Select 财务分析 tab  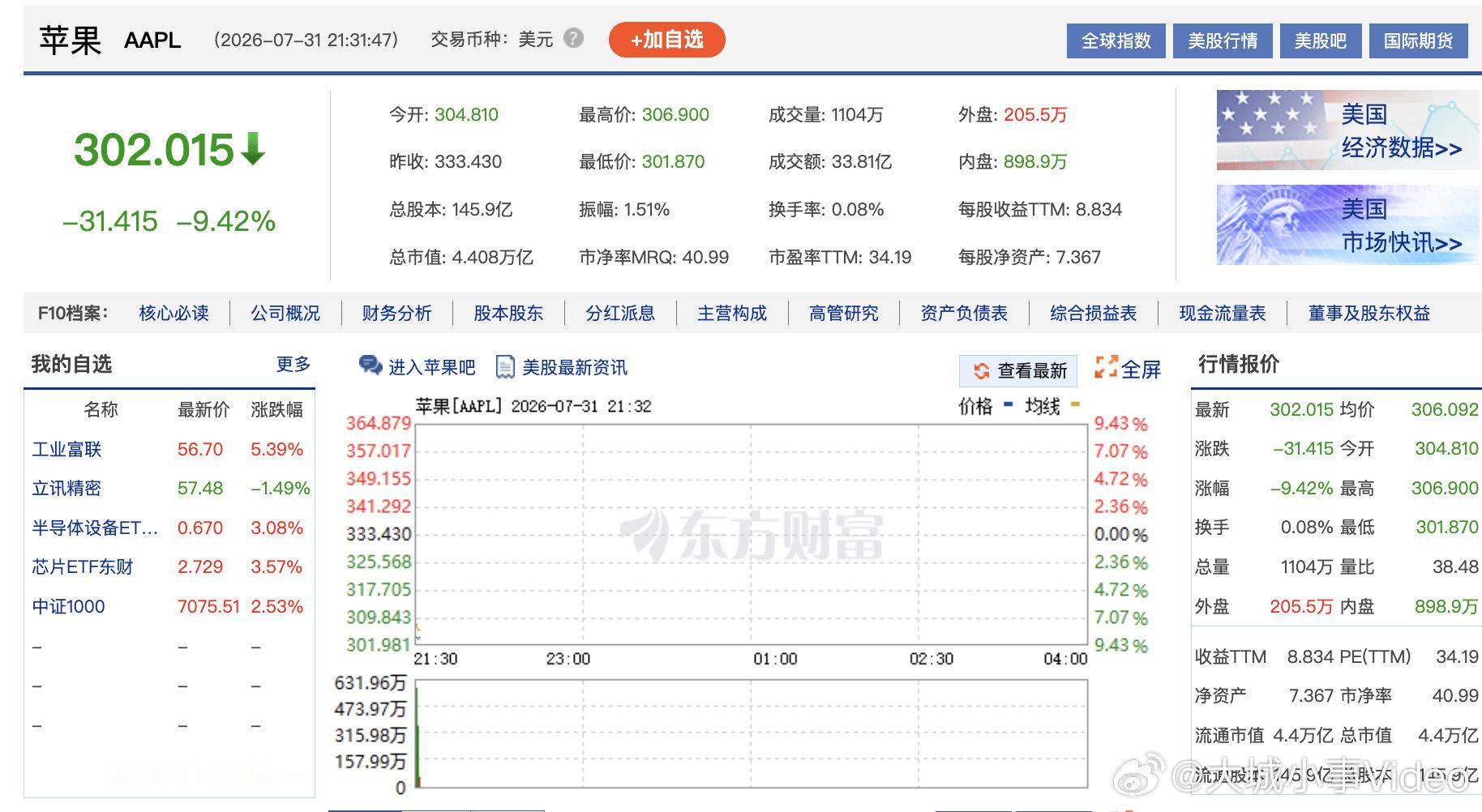[396, 313]
